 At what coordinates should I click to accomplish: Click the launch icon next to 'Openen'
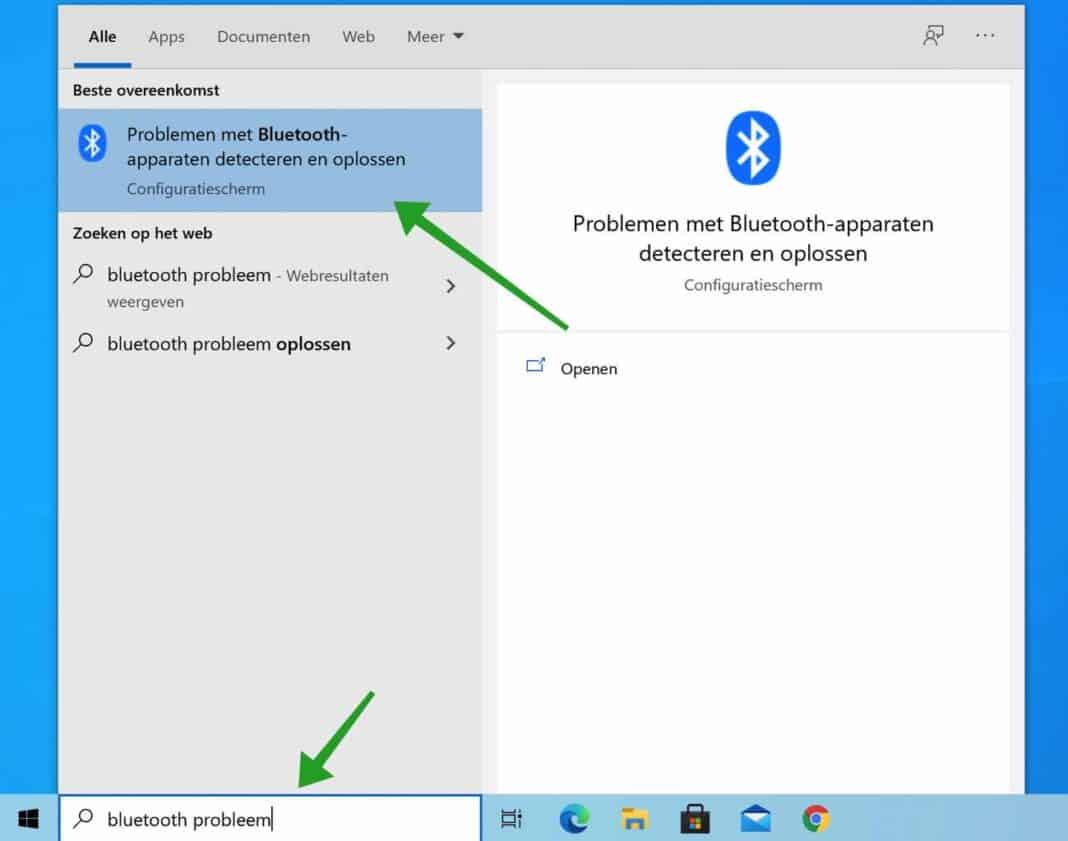(x=536, y=366)
